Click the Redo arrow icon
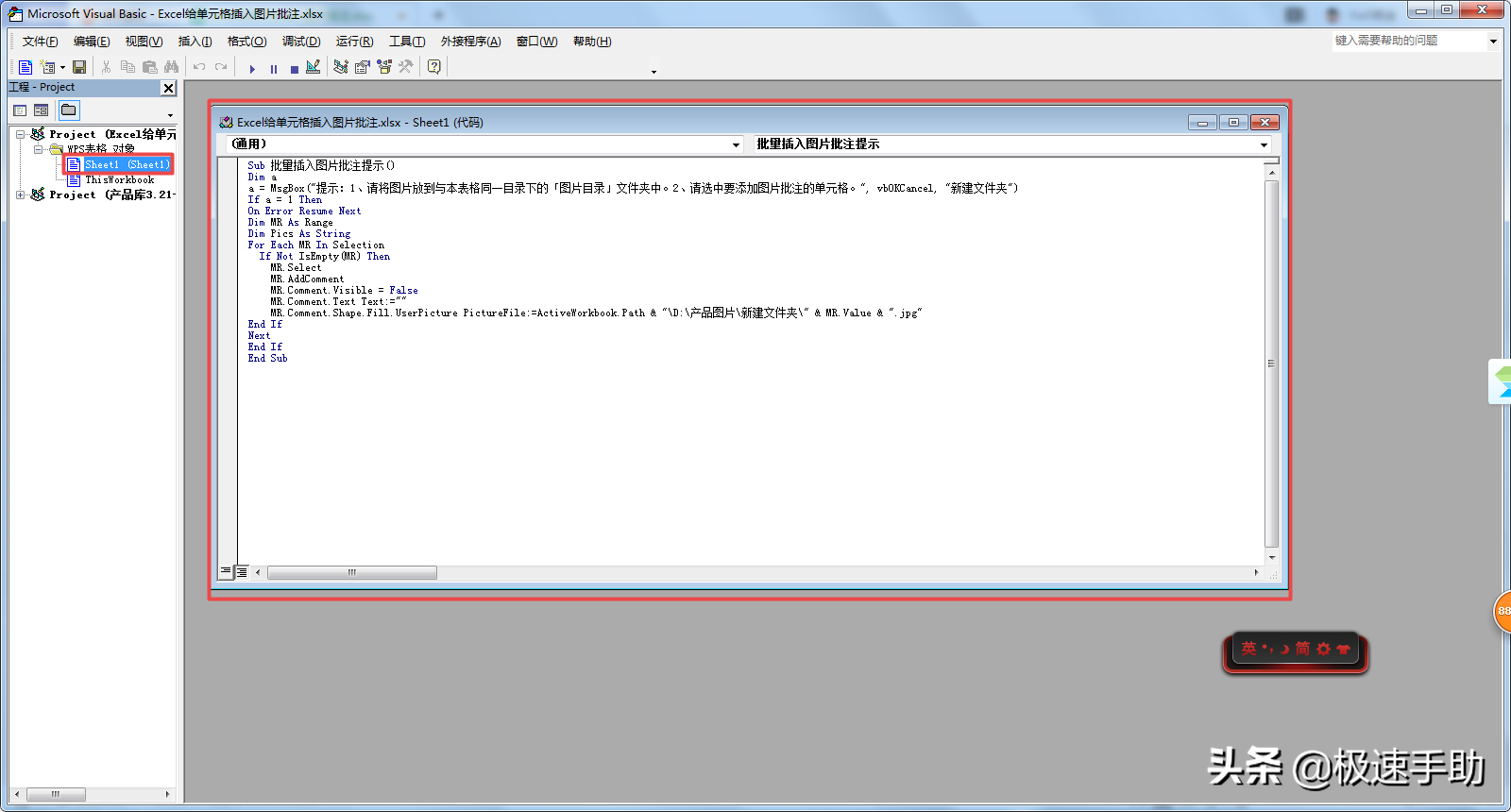The height and width of the screenshot is (812, 1511). (221, 67)
